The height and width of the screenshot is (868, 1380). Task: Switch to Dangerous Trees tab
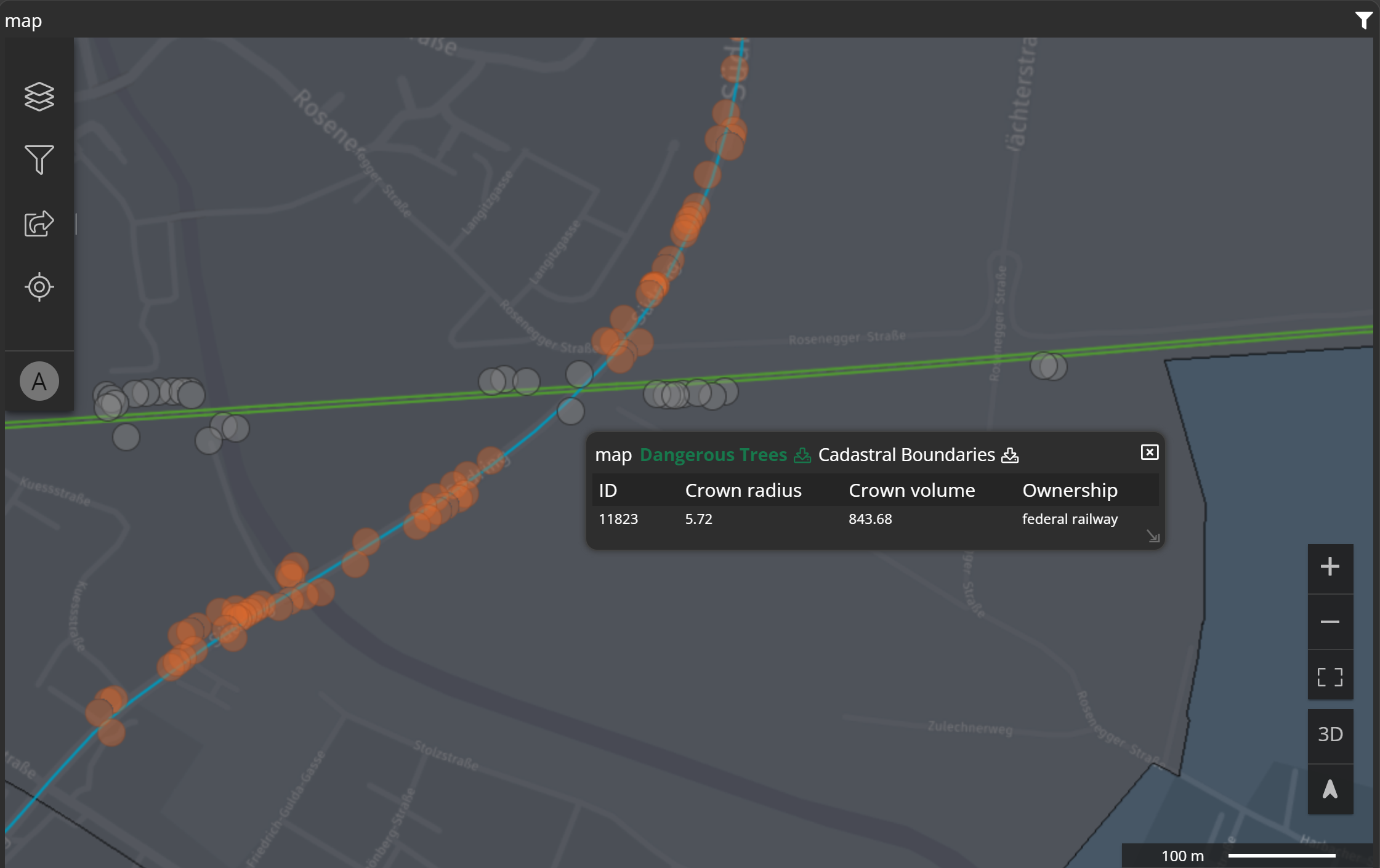pos(713,455)
